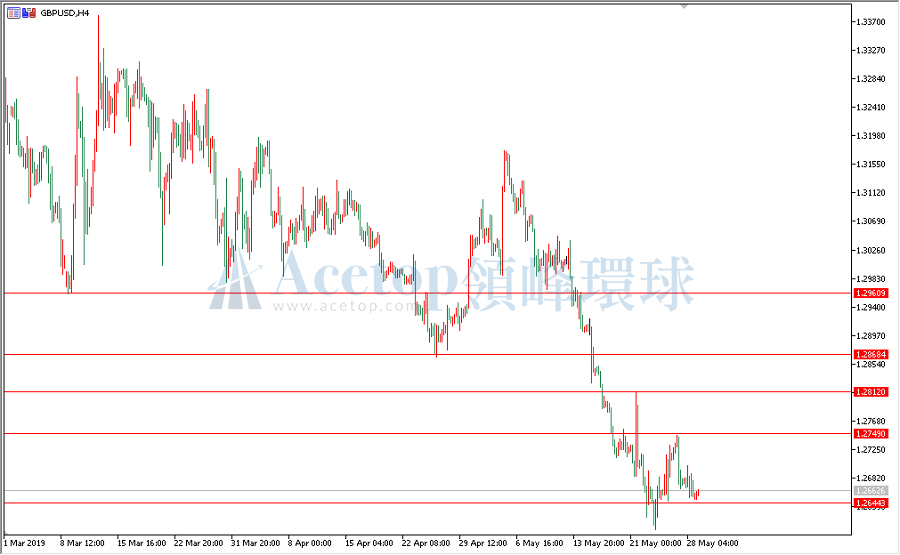This screenshot has height=555, width=900.
Task: Click the 8 Mar 12:00 time label
Action: tap(82, 543)
